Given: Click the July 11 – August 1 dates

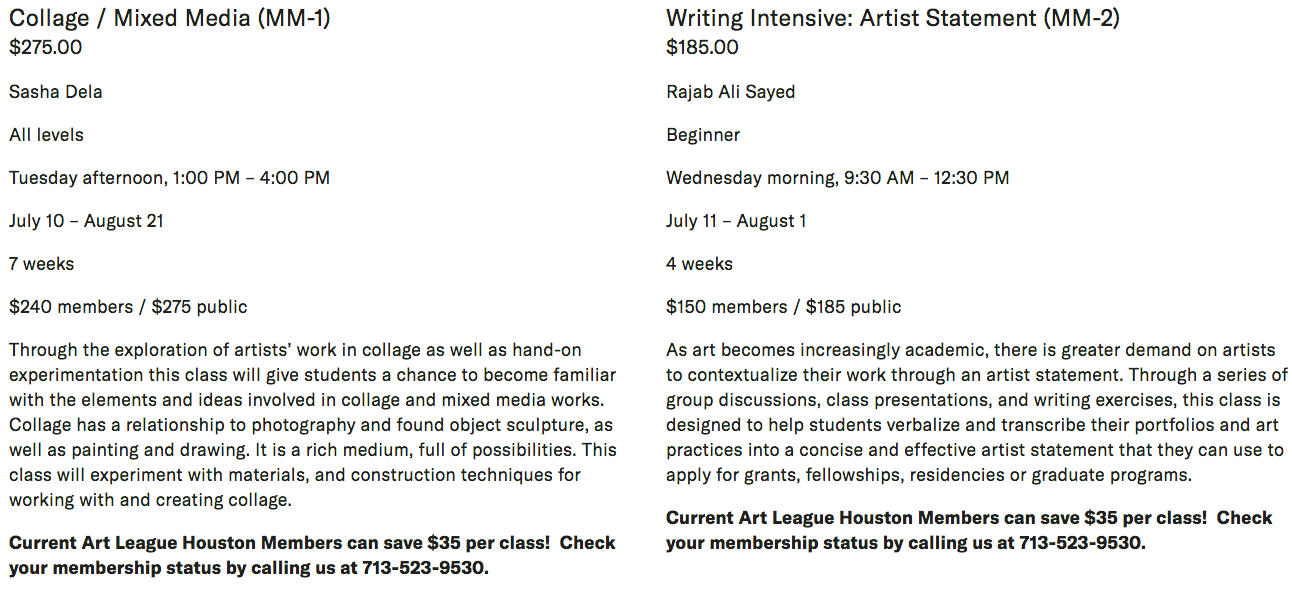Looking at the screenshot, I should 736,221.
